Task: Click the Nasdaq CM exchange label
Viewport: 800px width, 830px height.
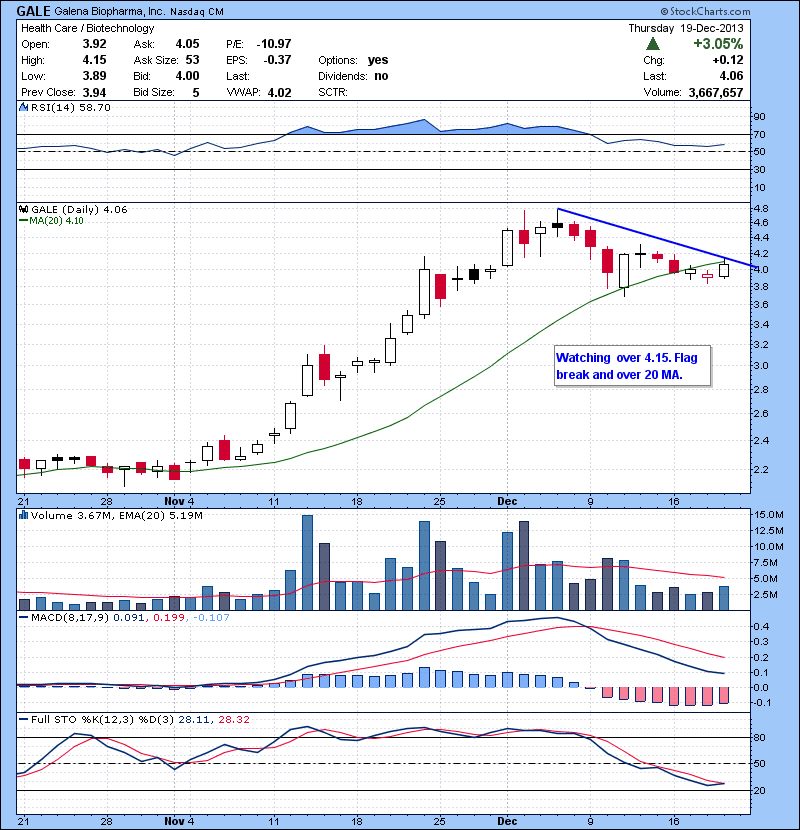Action: coord(197,12)
